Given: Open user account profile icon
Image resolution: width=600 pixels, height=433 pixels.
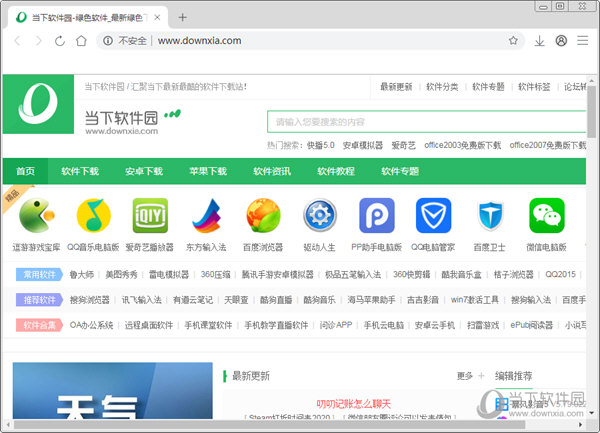Looking at the screenshot, I should click(x=561, y=41).
